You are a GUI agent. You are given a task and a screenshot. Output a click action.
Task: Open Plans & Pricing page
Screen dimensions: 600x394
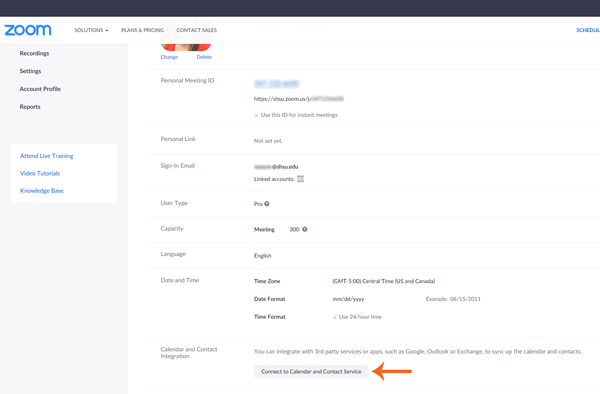point(142,30)
